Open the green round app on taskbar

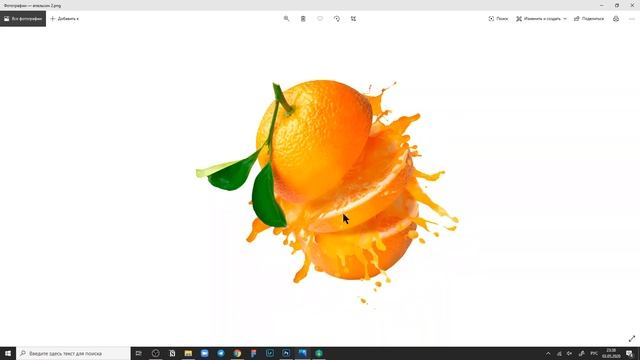(319, 353)
